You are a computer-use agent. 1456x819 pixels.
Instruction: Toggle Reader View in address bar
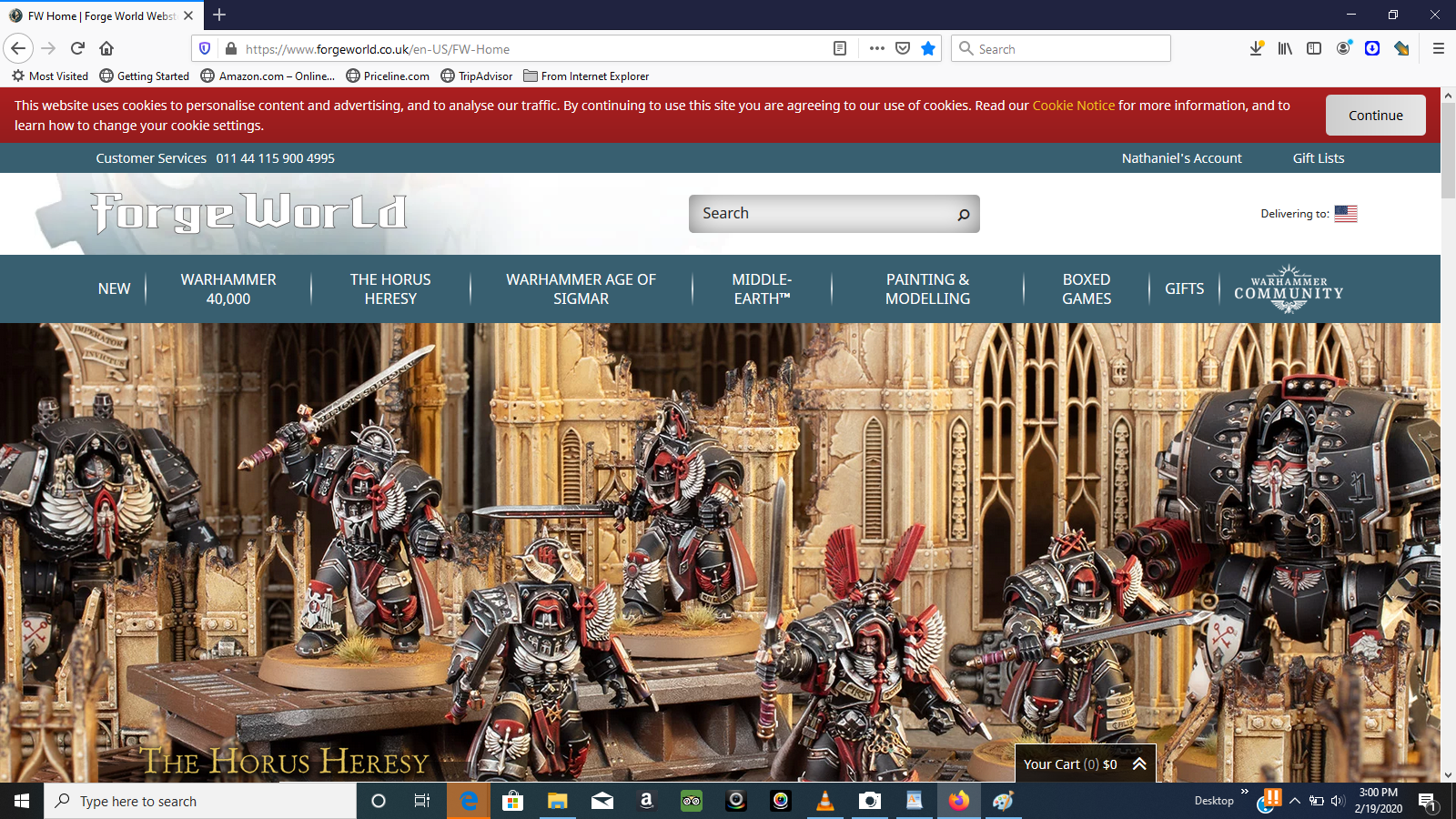(840, 48)
